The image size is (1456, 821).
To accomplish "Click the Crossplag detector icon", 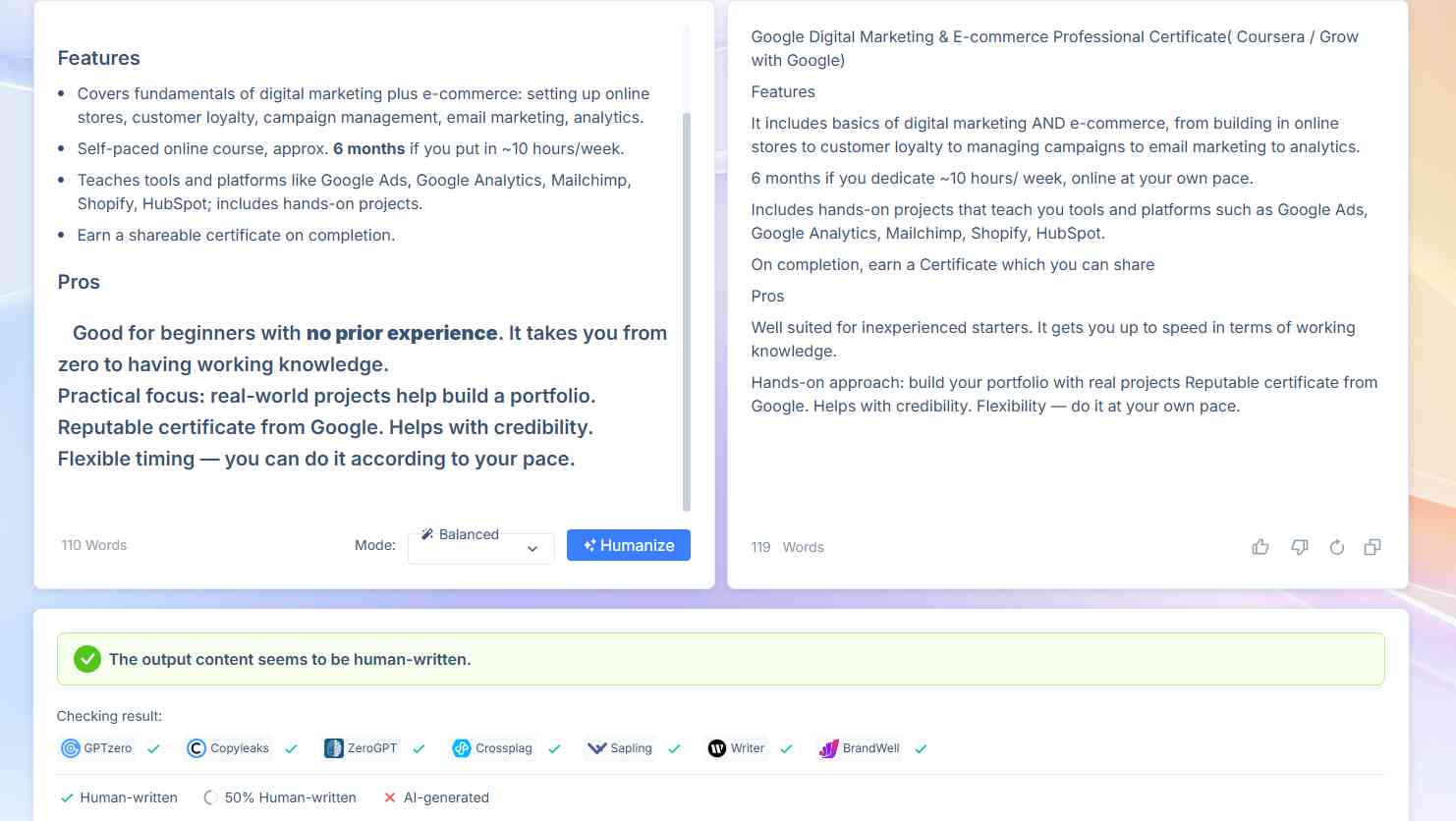I will pyautogui.click(x=462, y=748).
